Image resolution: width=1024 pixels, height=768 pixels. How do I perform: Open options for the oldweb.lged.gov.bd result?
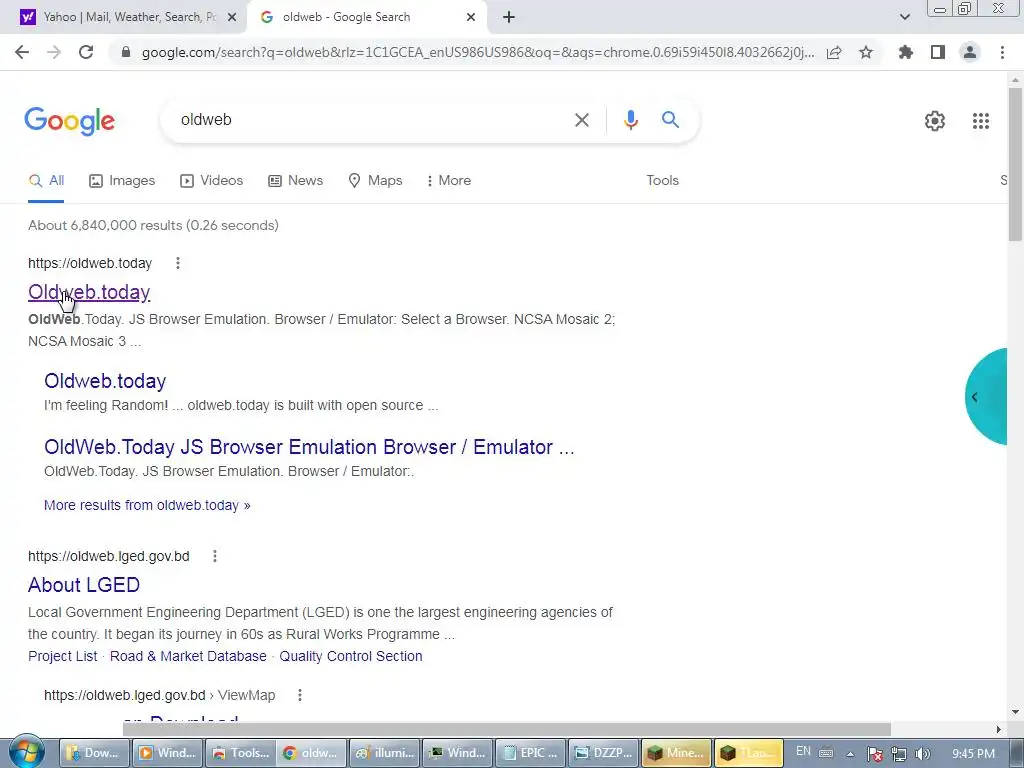point(215,556)
